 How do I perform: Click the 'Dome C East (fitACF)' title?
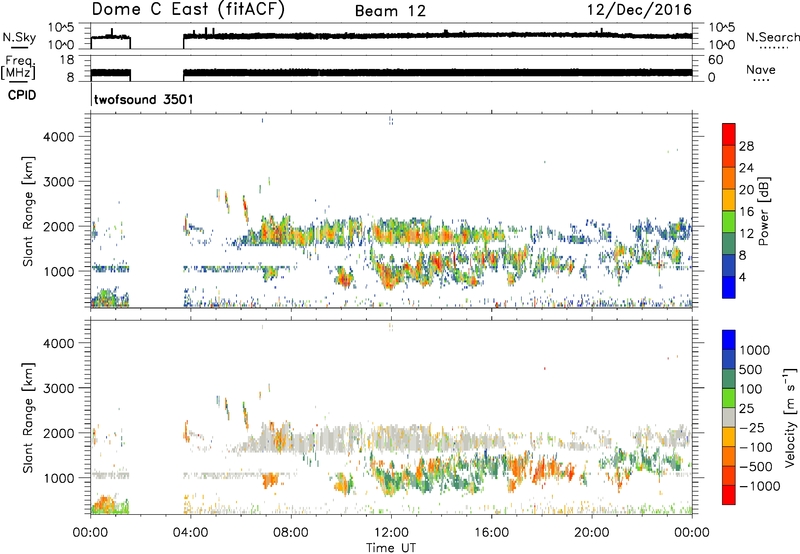(188, 9)
